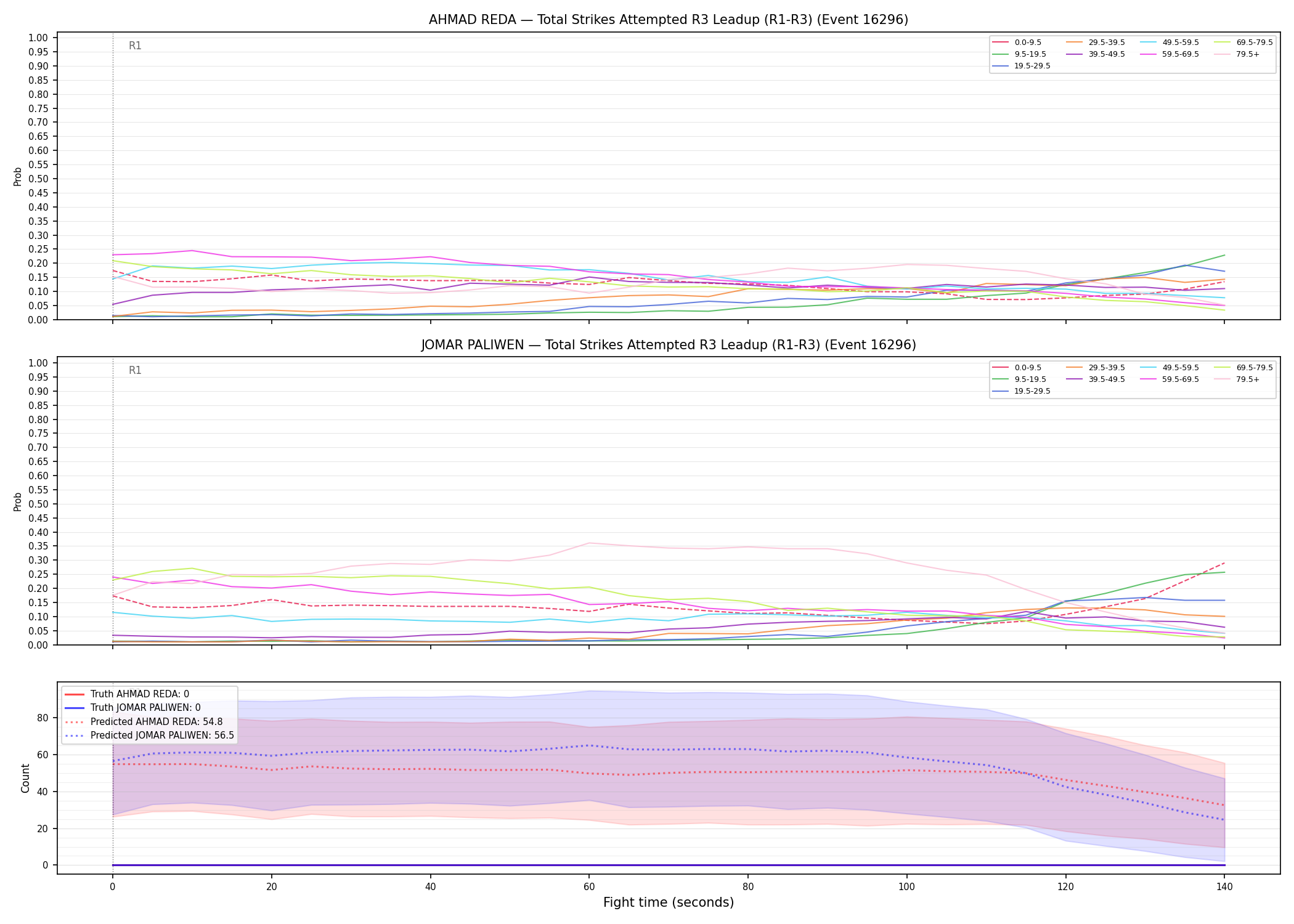
Task: Click "79.5+" in the JOMAR PALIWEN legend
Action: click(1248, 379)
